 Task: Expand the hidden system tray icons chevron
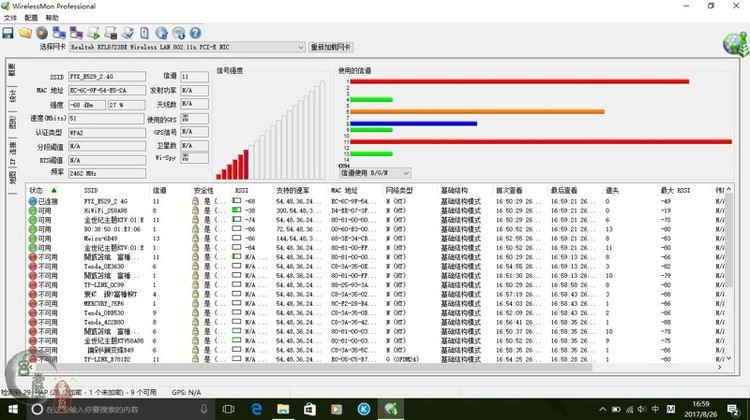[x=603, y=409]
